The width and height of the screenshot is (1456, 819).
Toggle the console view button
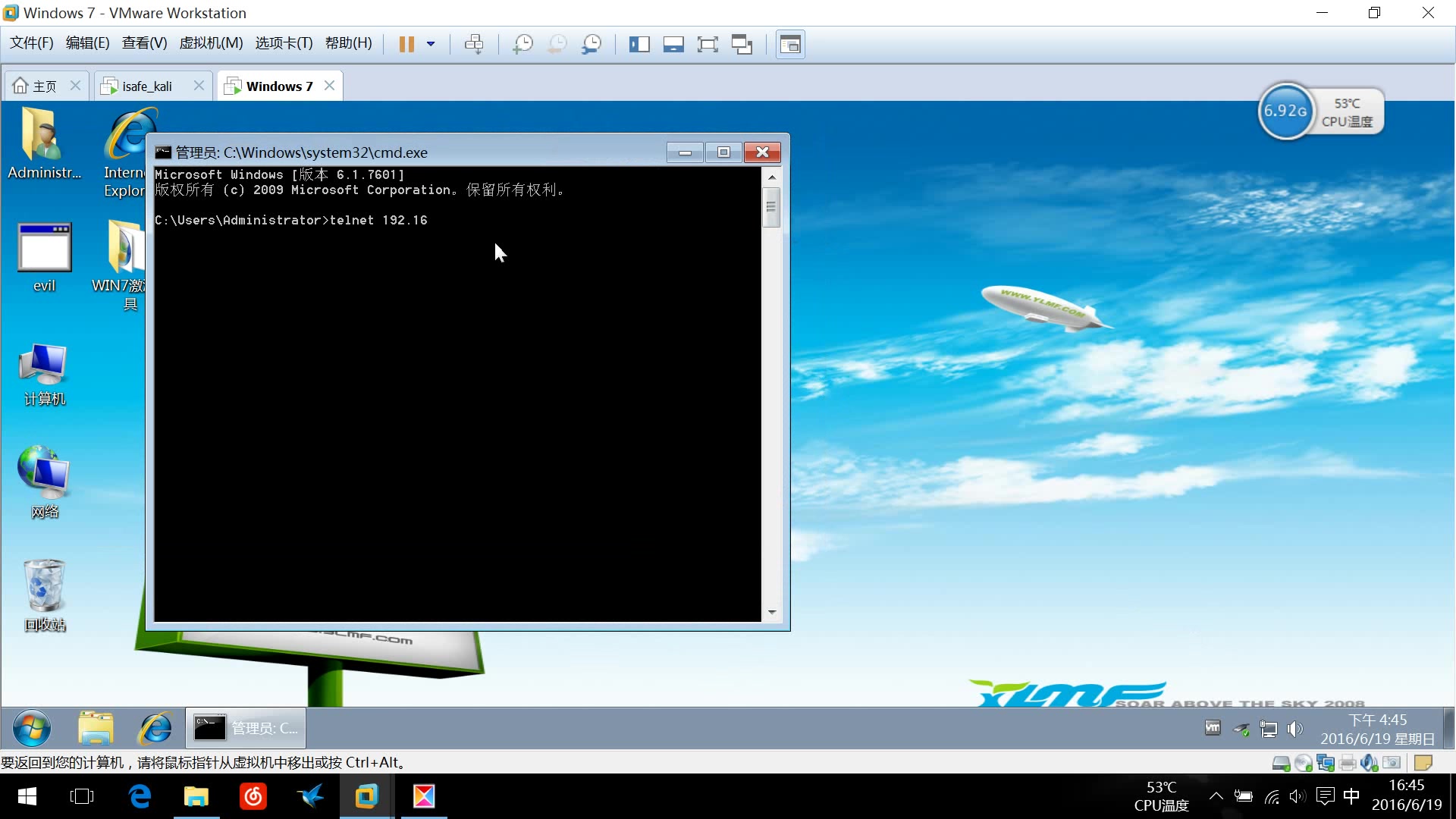click(x=790, y=44)
